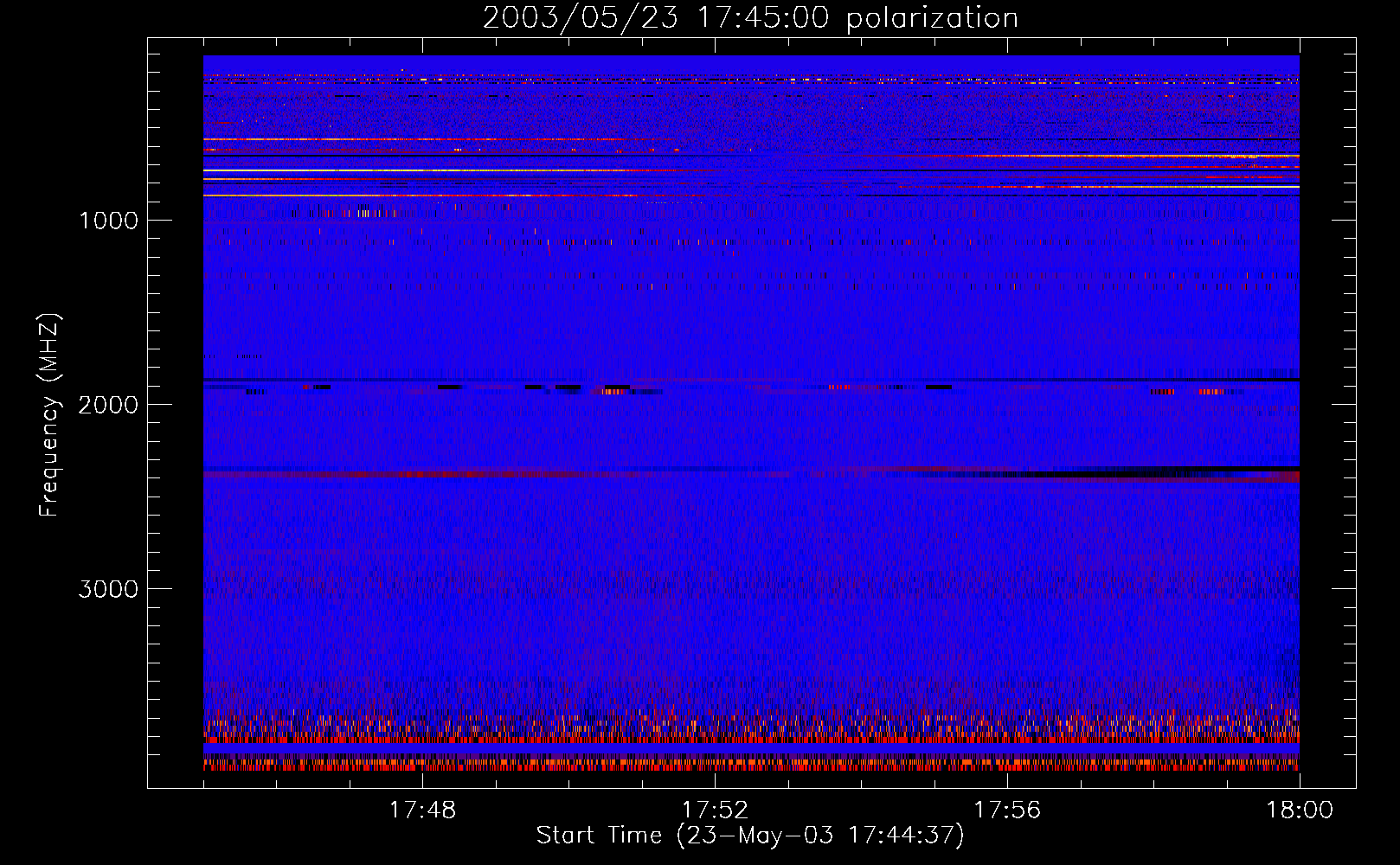This screenshot has height=865, width=1400.
Task: Click the '18:00' time tick label
Action: pyautogui.click(x=1300, y=811)
